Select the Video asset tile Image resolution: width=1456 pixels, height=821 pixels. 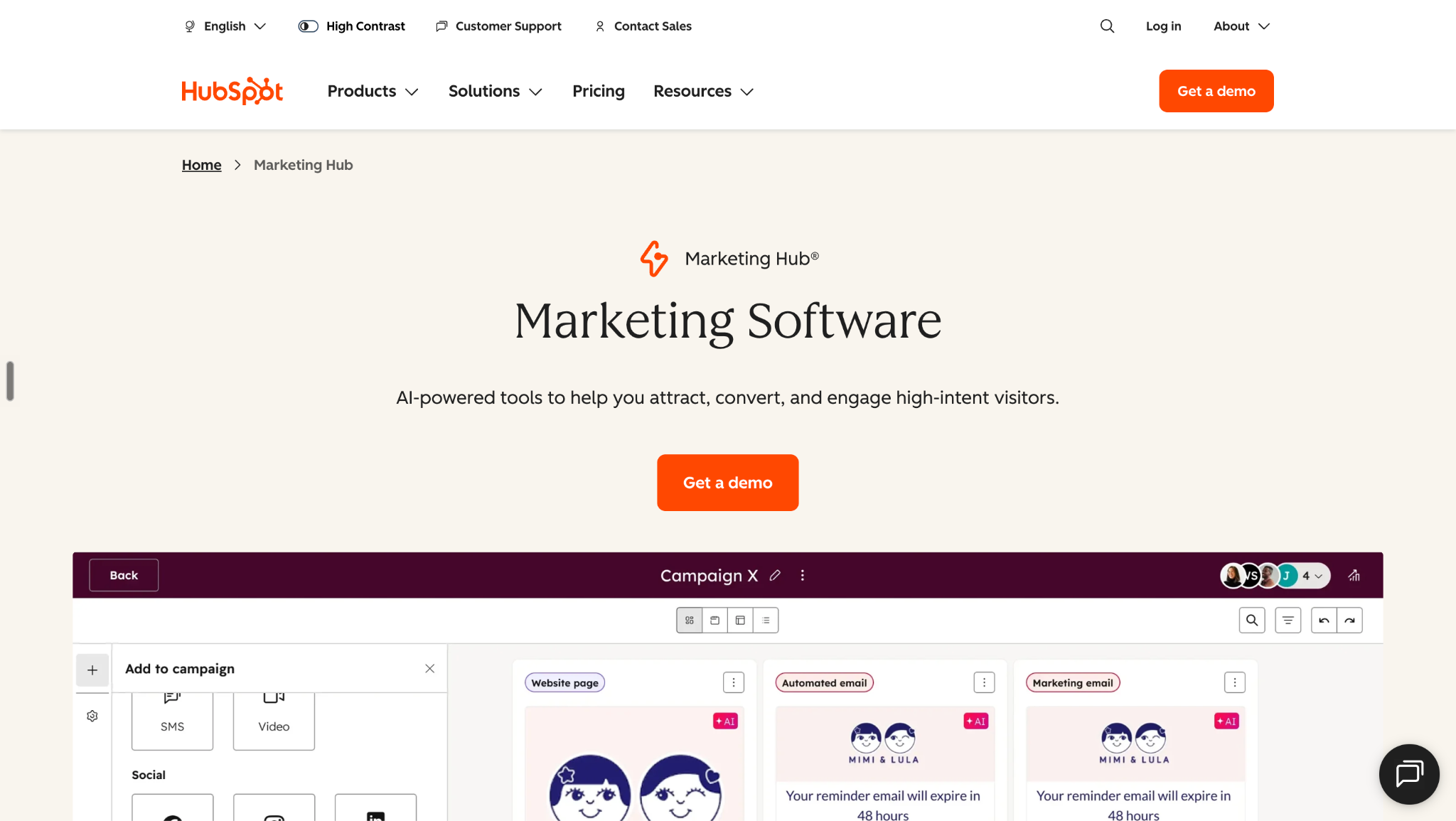[x=274, y=721]
